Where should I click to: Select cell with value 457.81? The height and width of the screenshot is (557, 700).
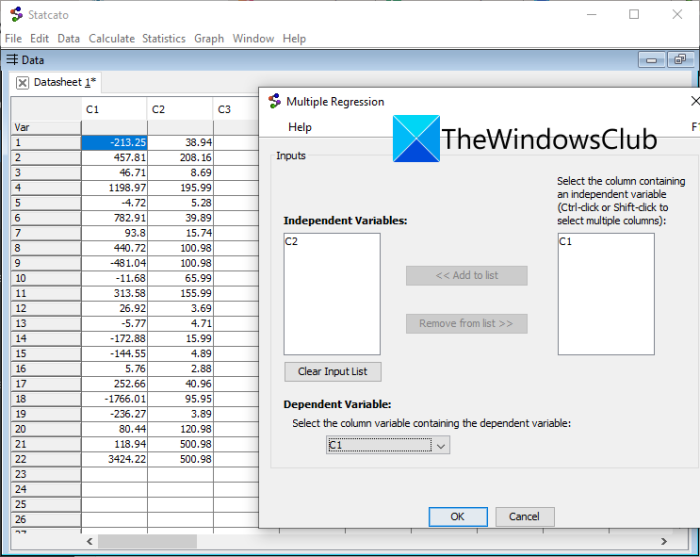pos(114,158)
